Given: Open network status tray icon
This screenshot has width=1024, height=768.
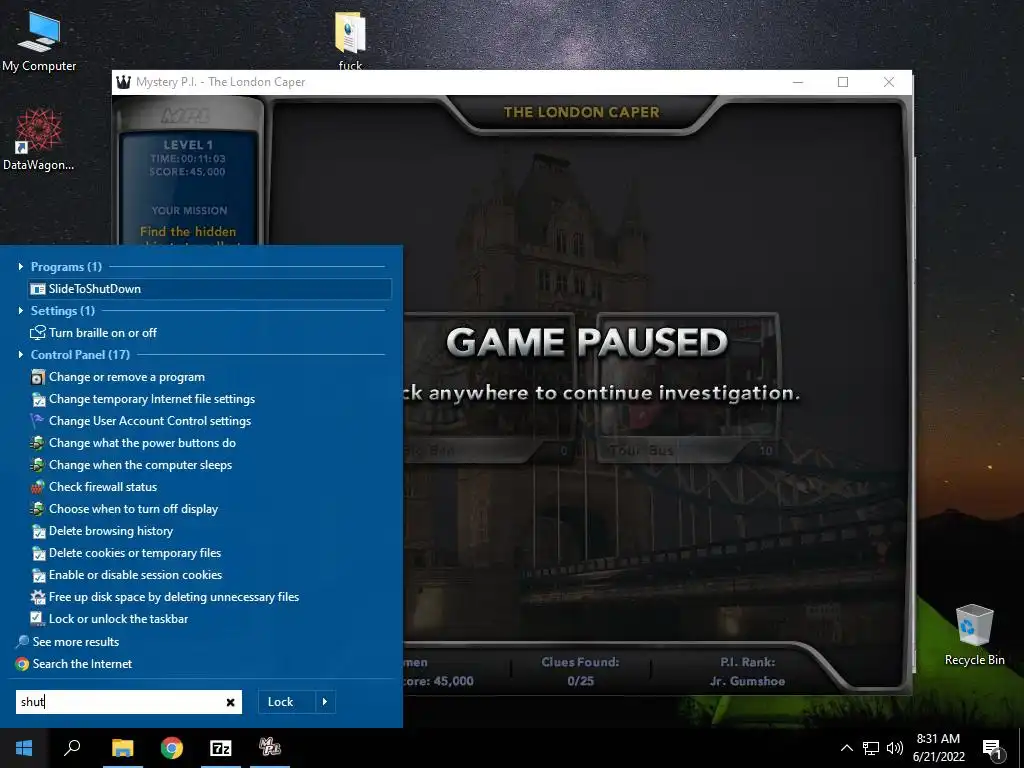Looking at the screenshot, I should [871, 748].
